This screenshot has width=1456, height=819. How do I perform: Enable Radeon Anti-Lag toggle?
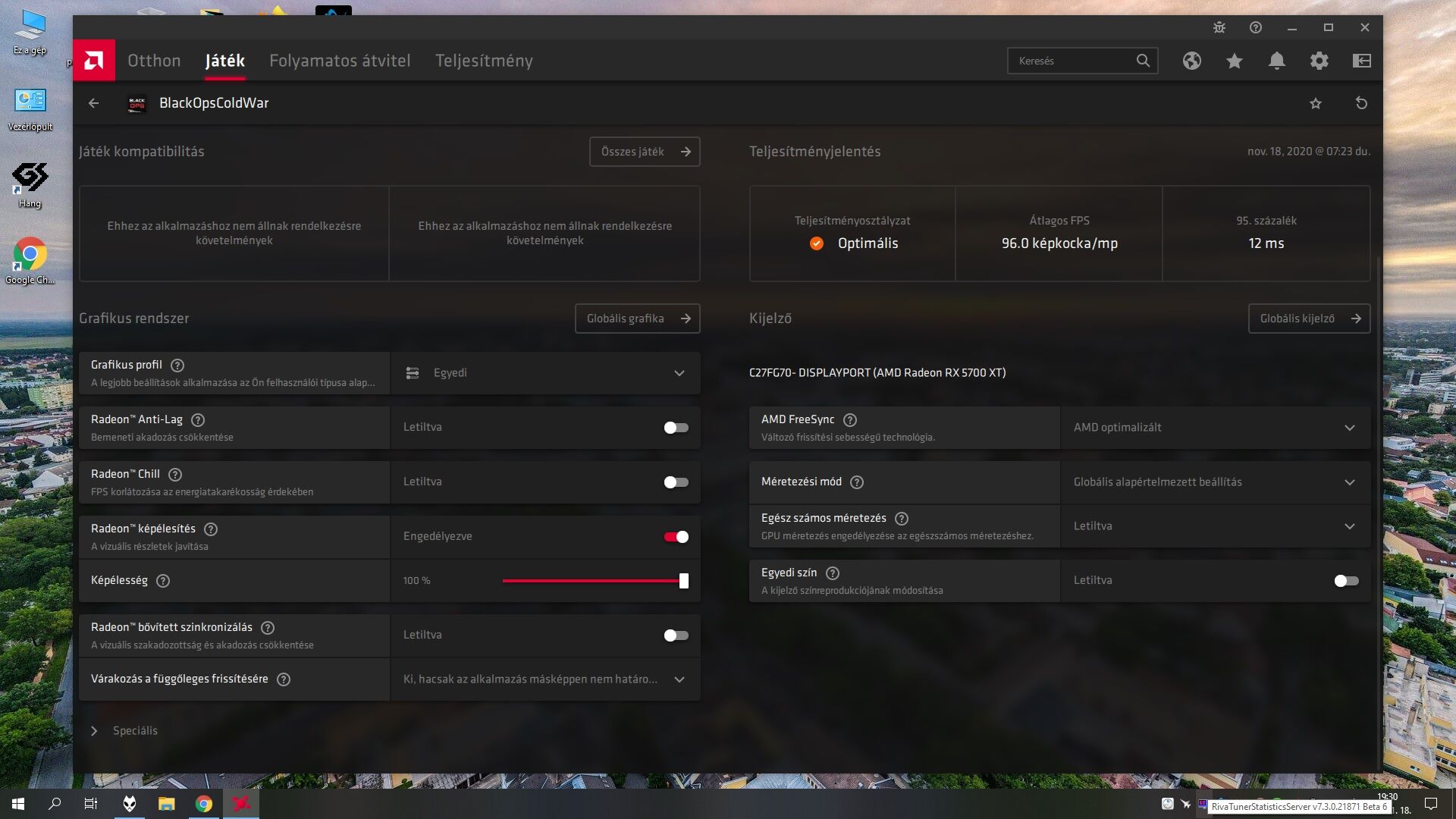(676, 428)
